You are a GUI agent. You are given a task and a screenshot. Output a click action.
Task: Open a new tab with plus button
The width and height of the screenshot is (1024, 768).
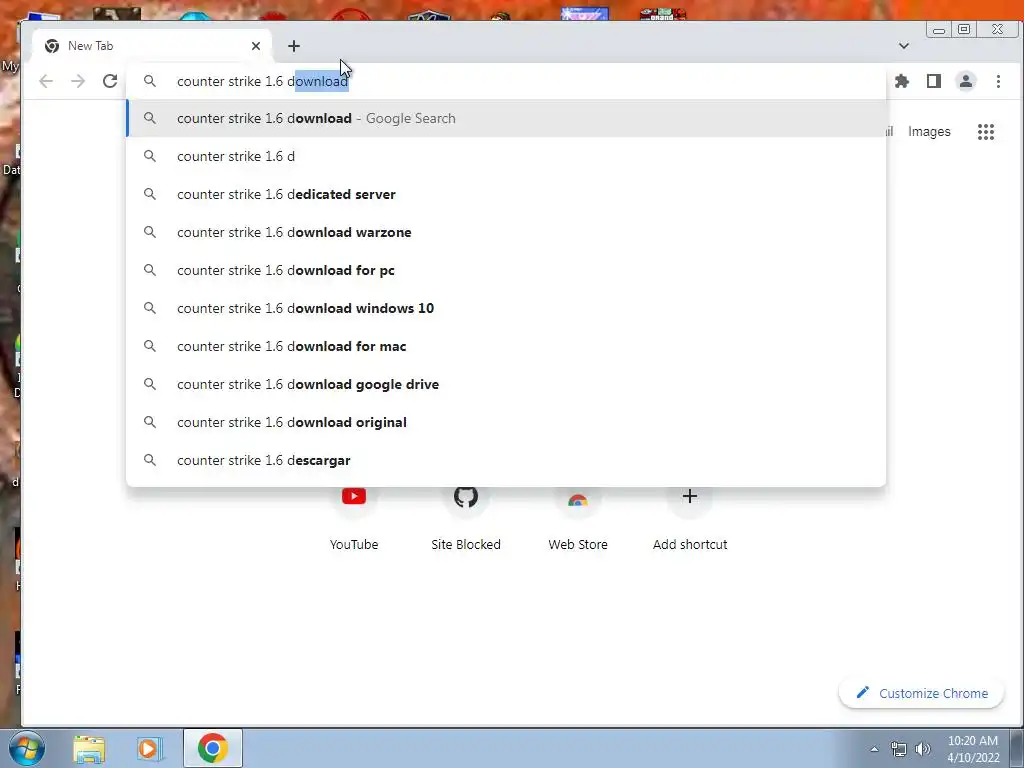click(294, 46)
